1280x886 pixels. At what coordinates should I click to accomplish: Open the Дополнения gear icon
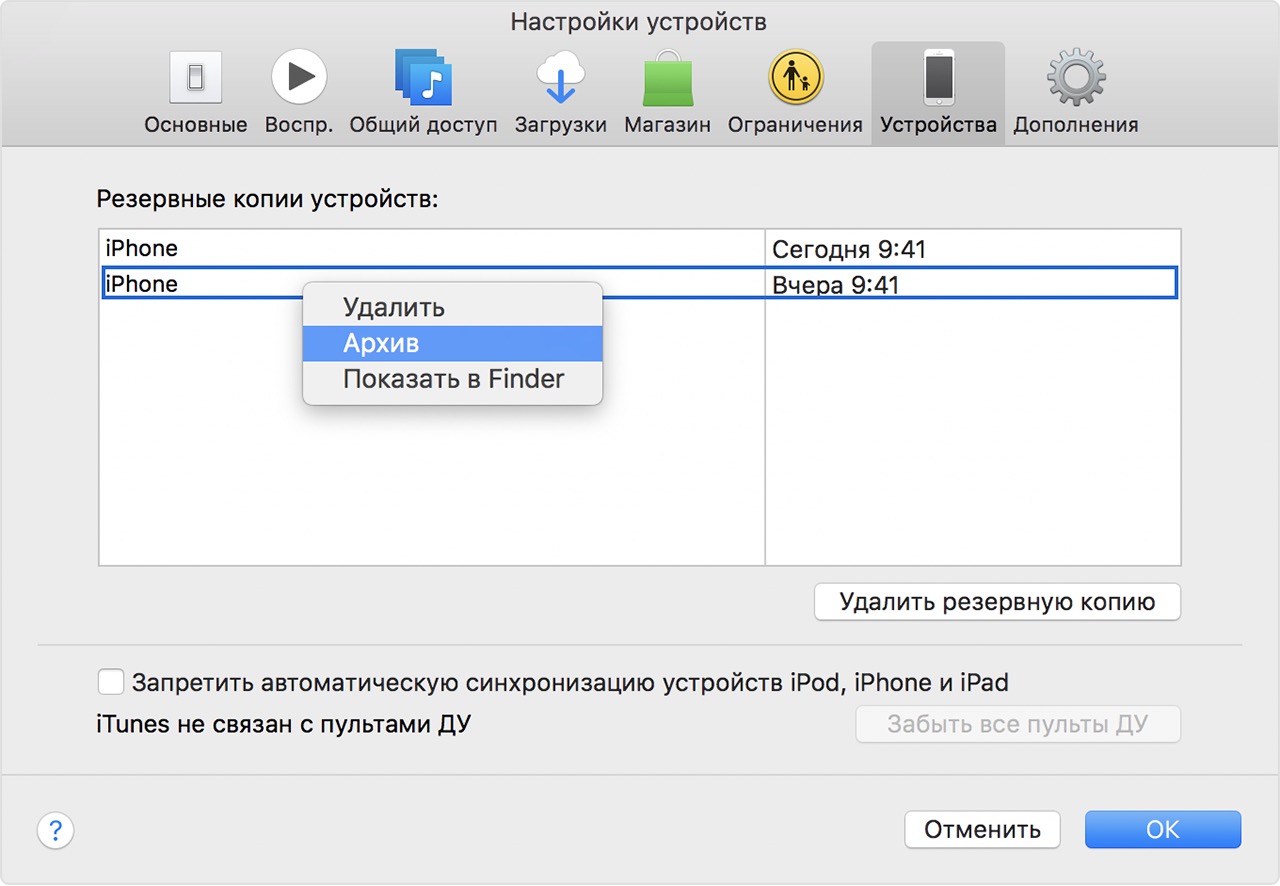[x=1076, y=77]
